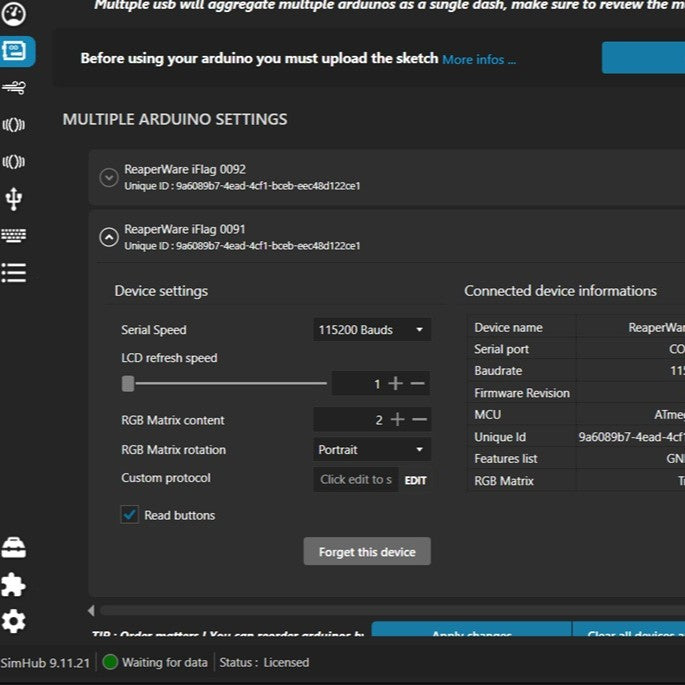This screenshot has height=685, width=685.
Task: Click the Custom protocol text field
Action: [356, 480]
